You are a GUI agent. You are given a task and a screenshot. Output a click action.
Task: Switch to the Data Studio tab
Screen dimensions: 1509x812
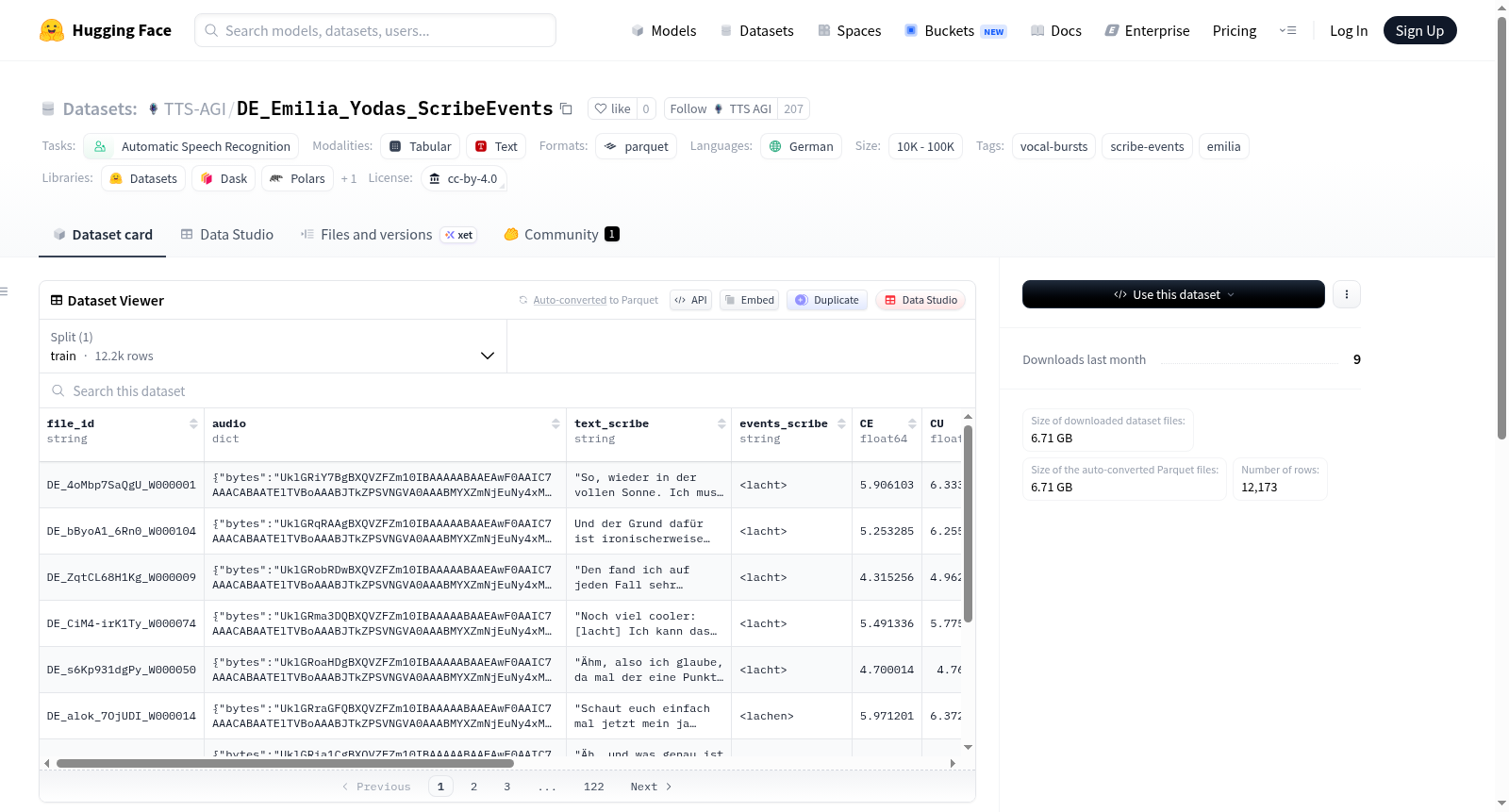click(x=227, y=235)
